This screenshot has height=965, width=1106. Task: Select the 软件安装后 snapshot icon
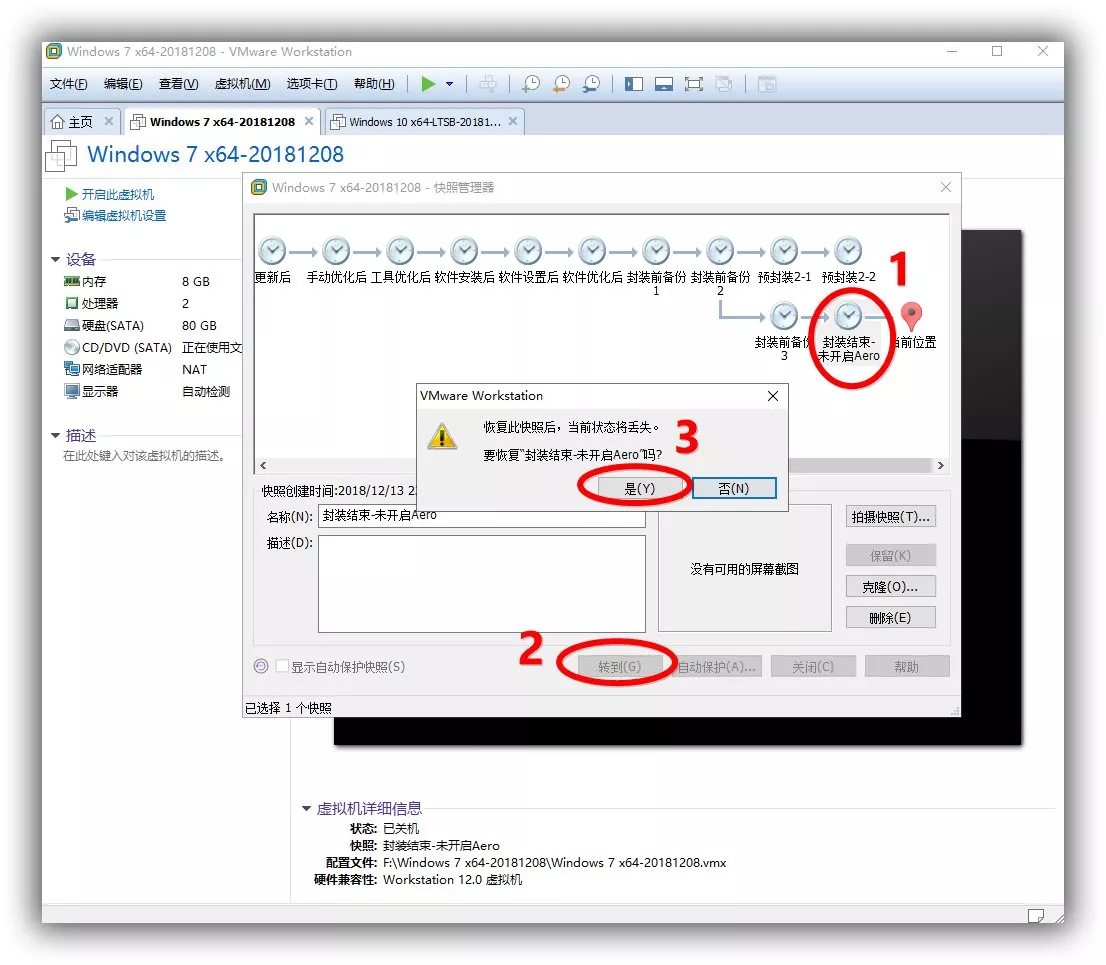click(464, 251)
